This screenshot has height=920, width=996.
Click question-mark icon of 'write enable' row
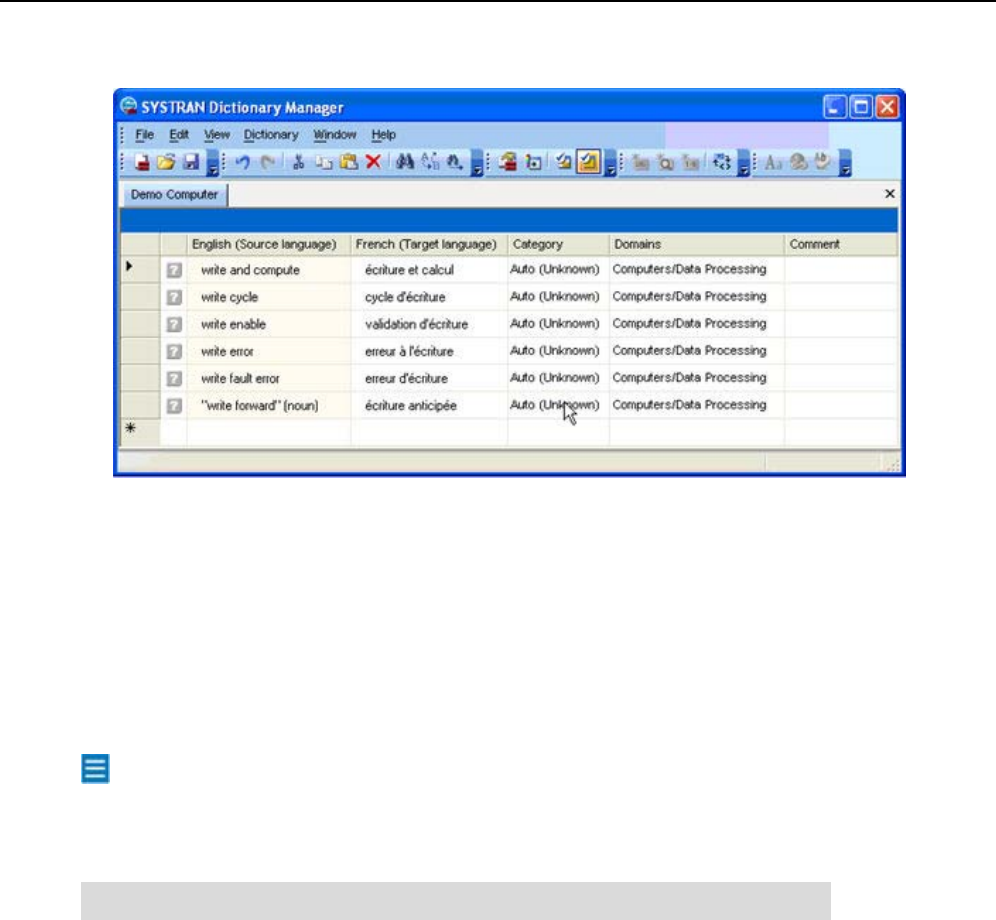174,325
